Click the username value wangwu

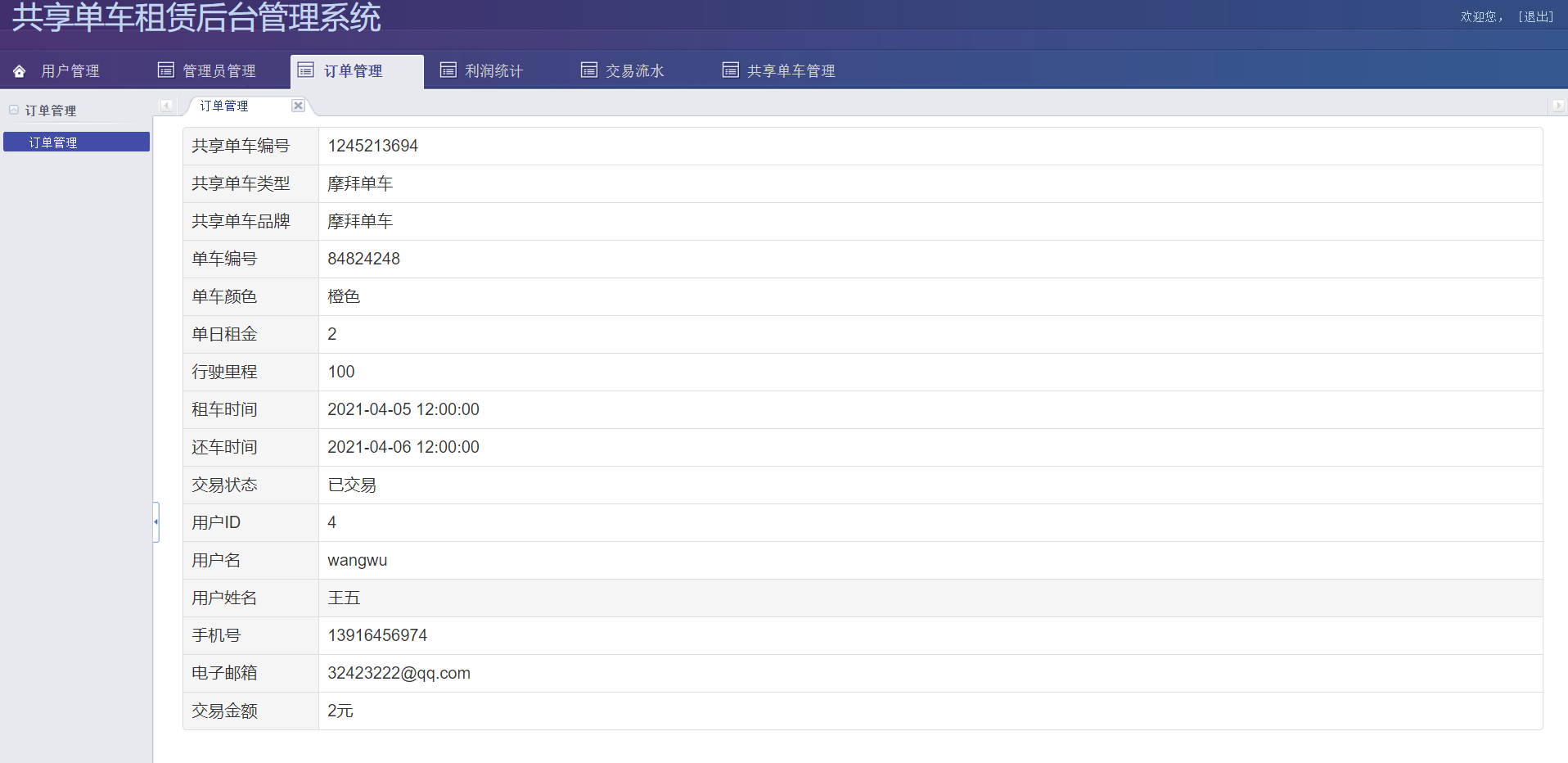[358, 560]
